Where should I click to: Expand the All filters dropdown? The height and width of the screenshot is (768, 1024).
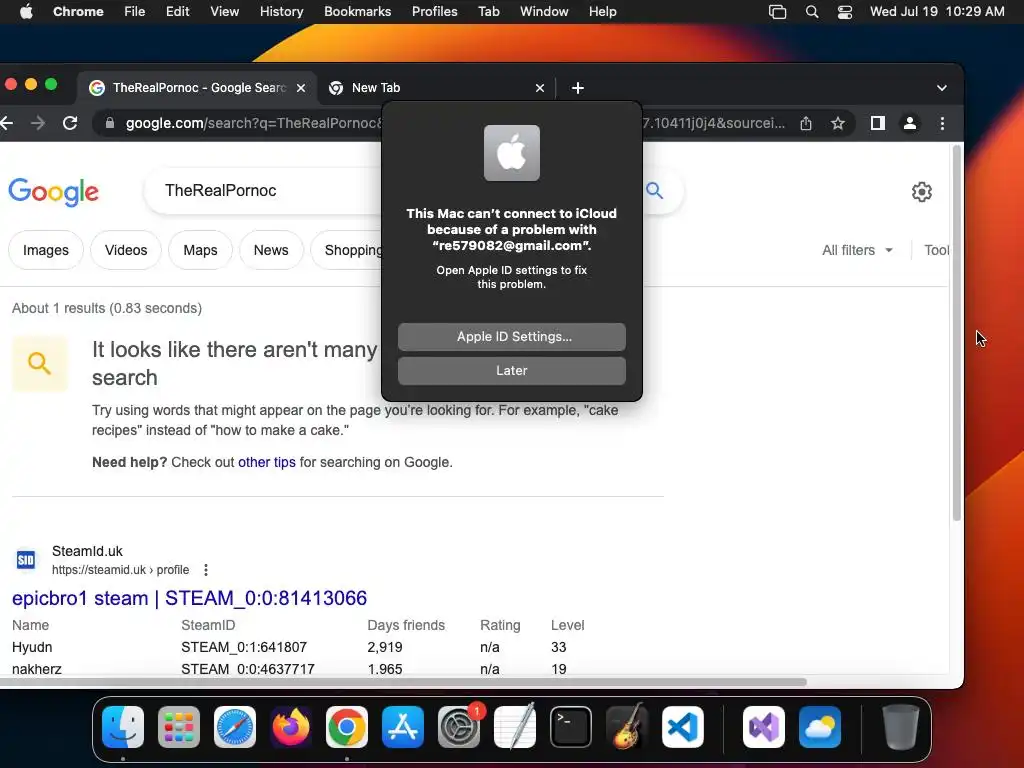857,250
